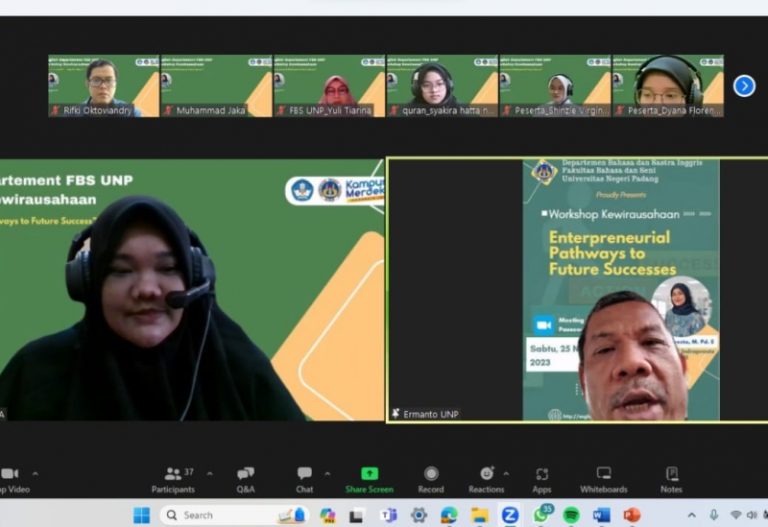This screenshot has height=527, width=768.
Task: Click the green Share Screen button
Action: point(369,479)
